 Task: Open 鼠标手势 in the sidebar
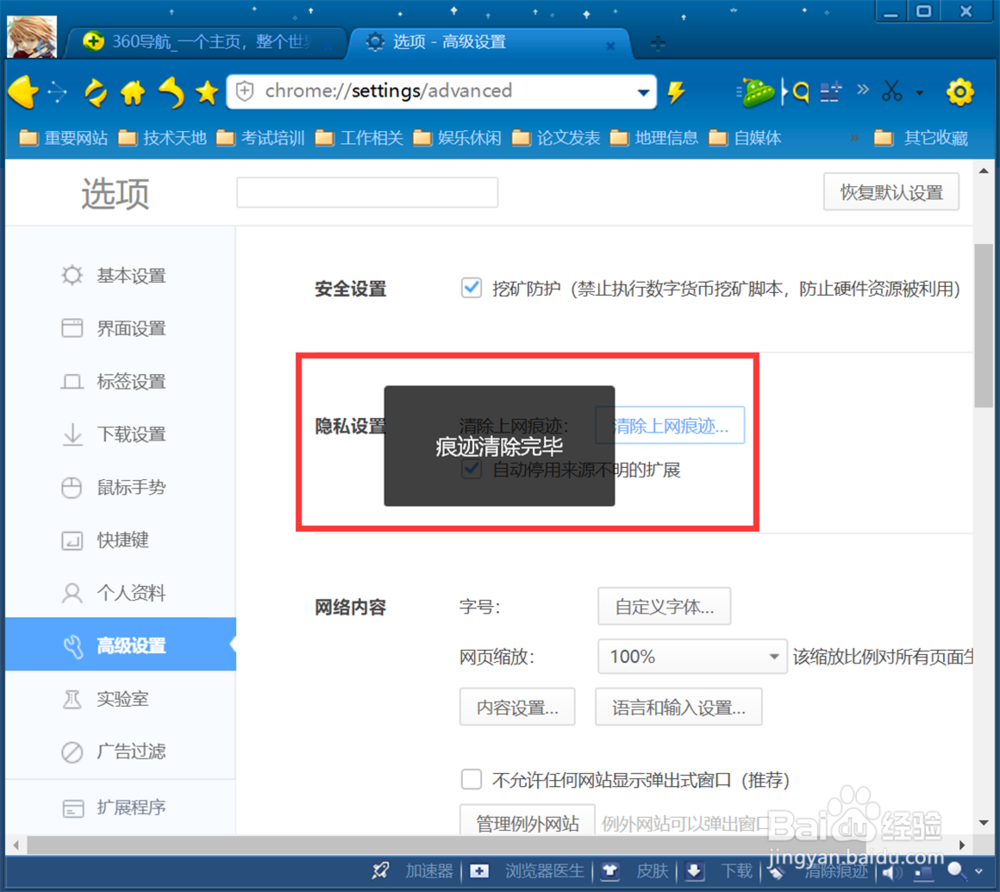121,487
